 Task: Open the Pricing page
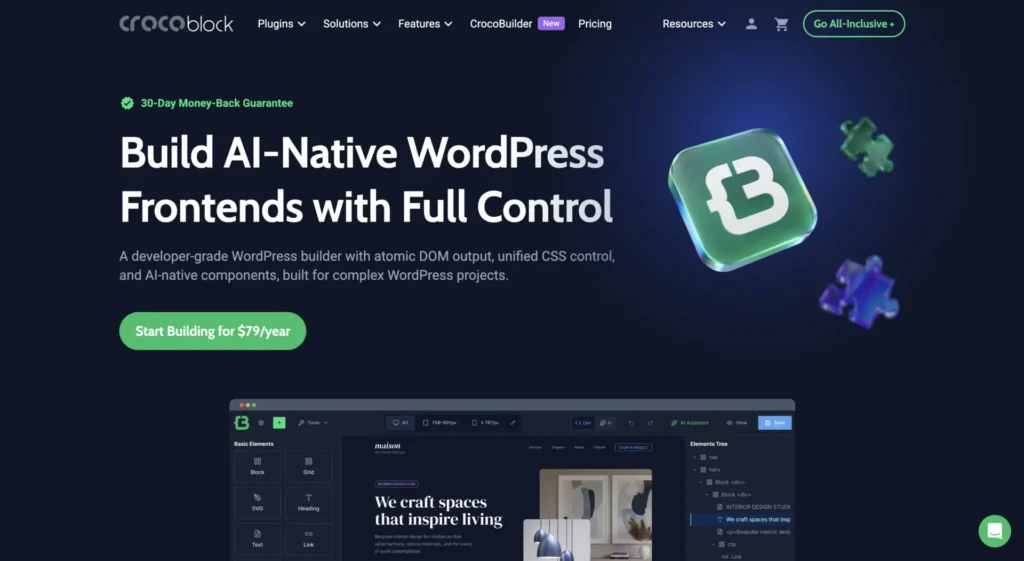595,24
